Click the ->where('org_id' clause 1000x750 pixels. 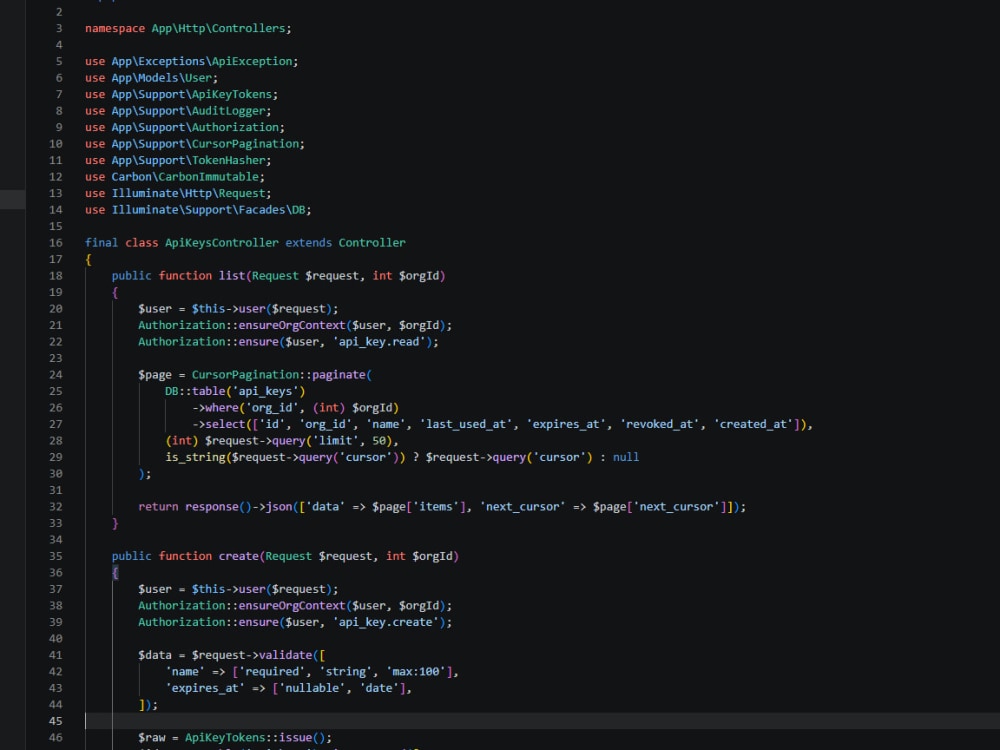(247, 408)
